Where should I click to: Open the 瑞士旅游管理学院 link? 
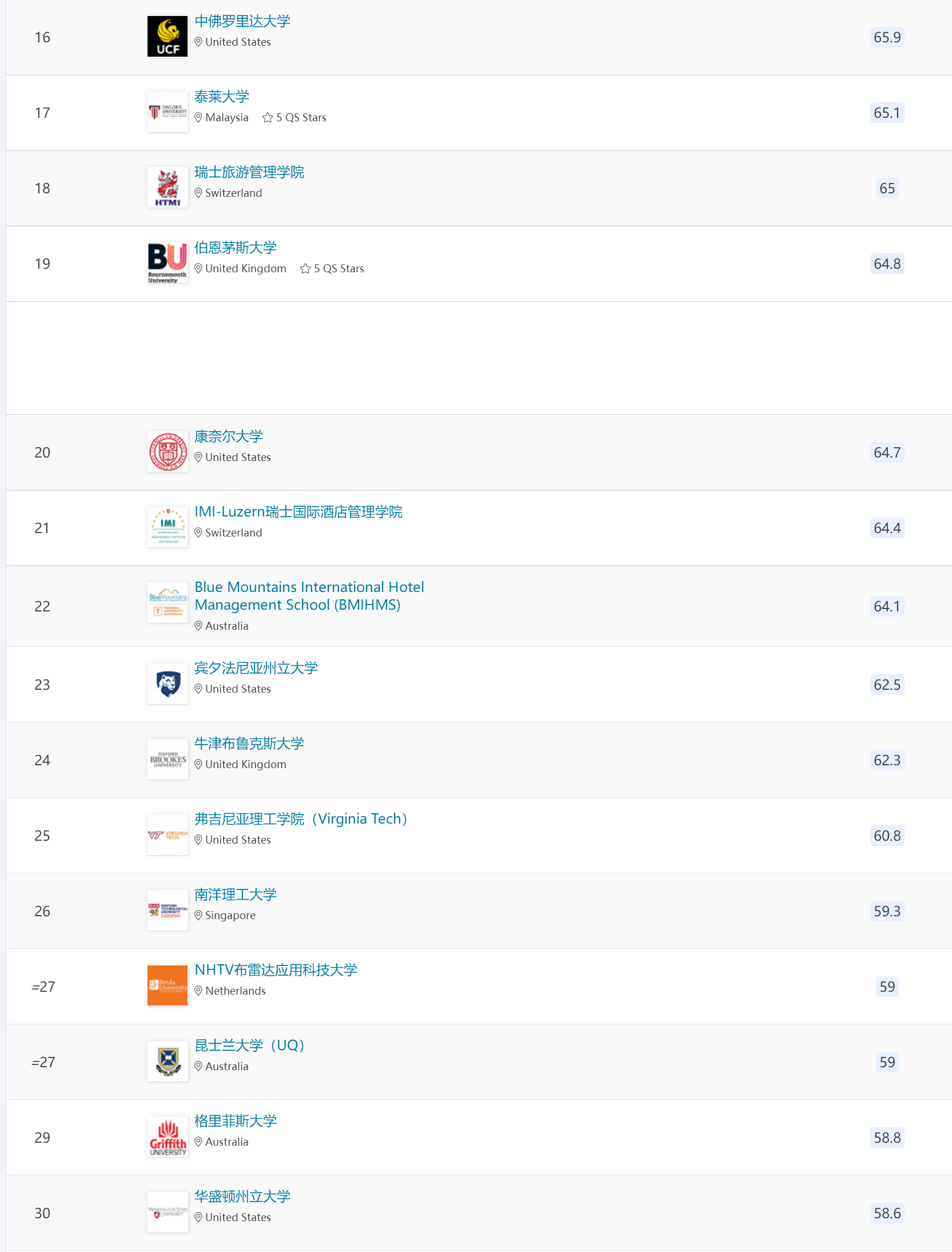pyautogui.click(x=249, y=173)
